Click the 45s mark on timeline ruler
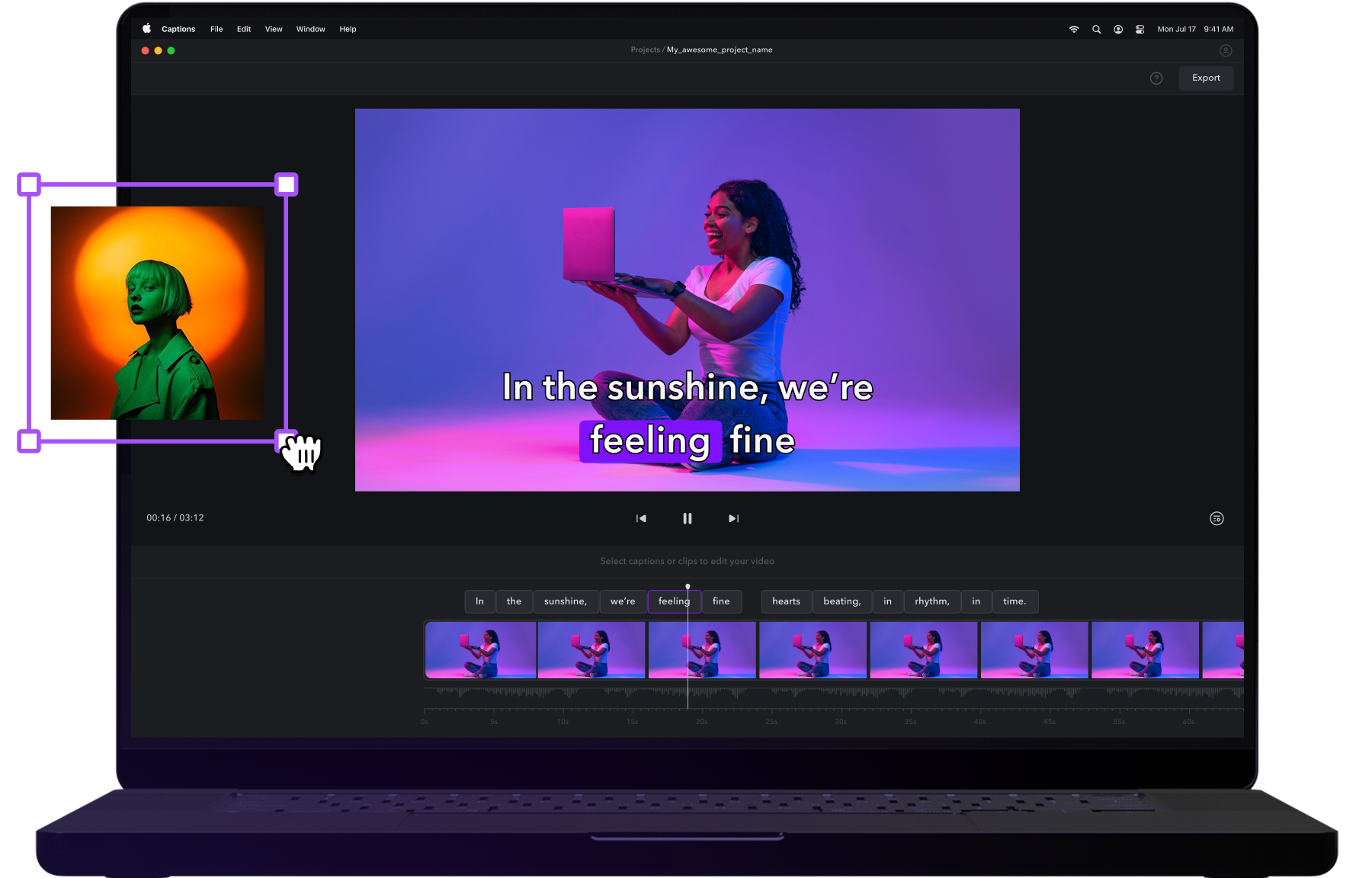The width and height of the screenshot is (1372, 878). (1050, 721)
